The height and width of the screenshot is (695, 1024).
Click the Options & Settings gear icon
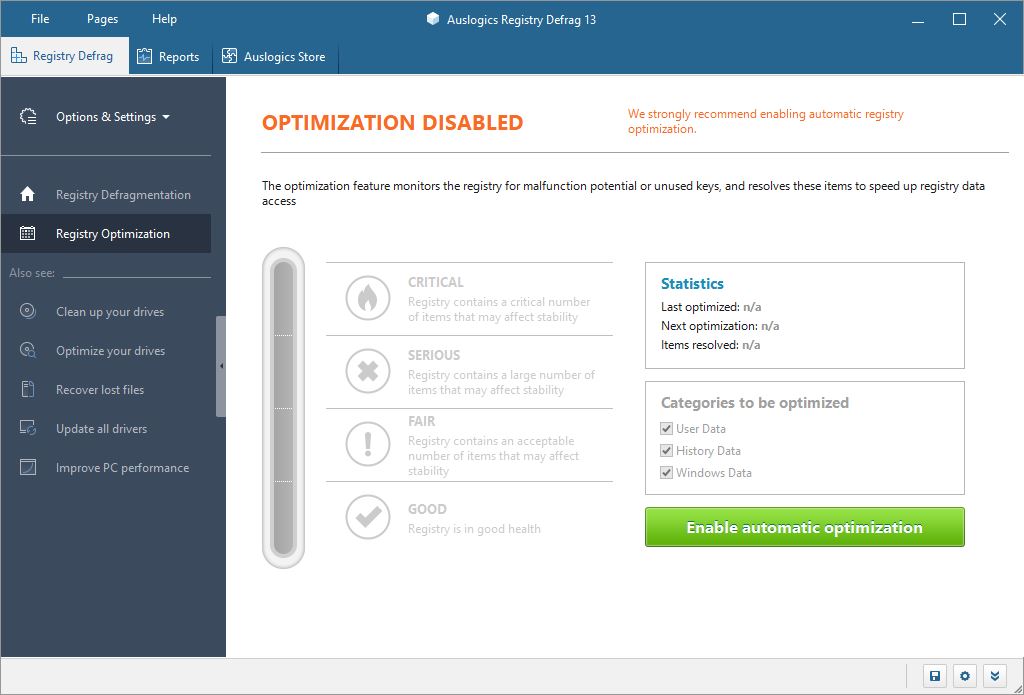[x=28, y=117]
